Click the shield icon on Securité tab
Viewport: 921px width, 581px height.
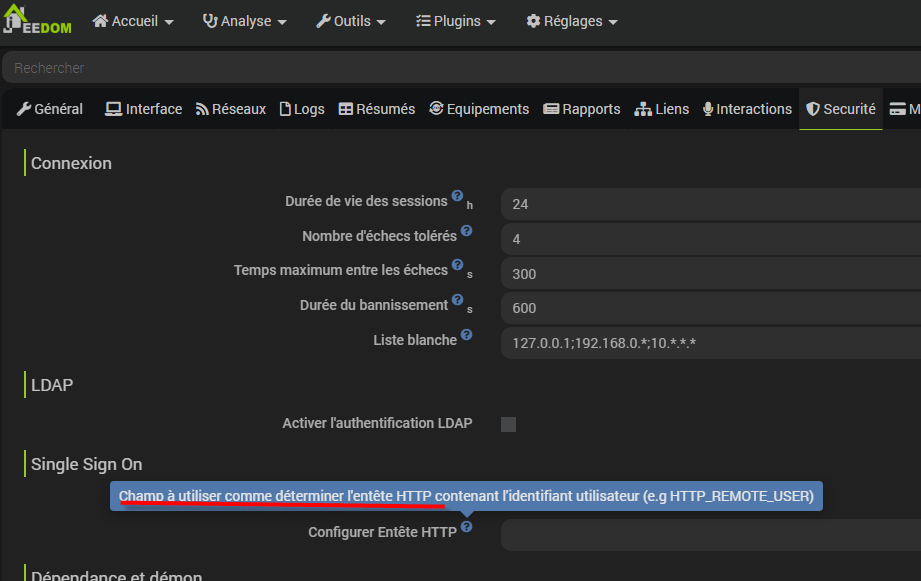point(813,109)
